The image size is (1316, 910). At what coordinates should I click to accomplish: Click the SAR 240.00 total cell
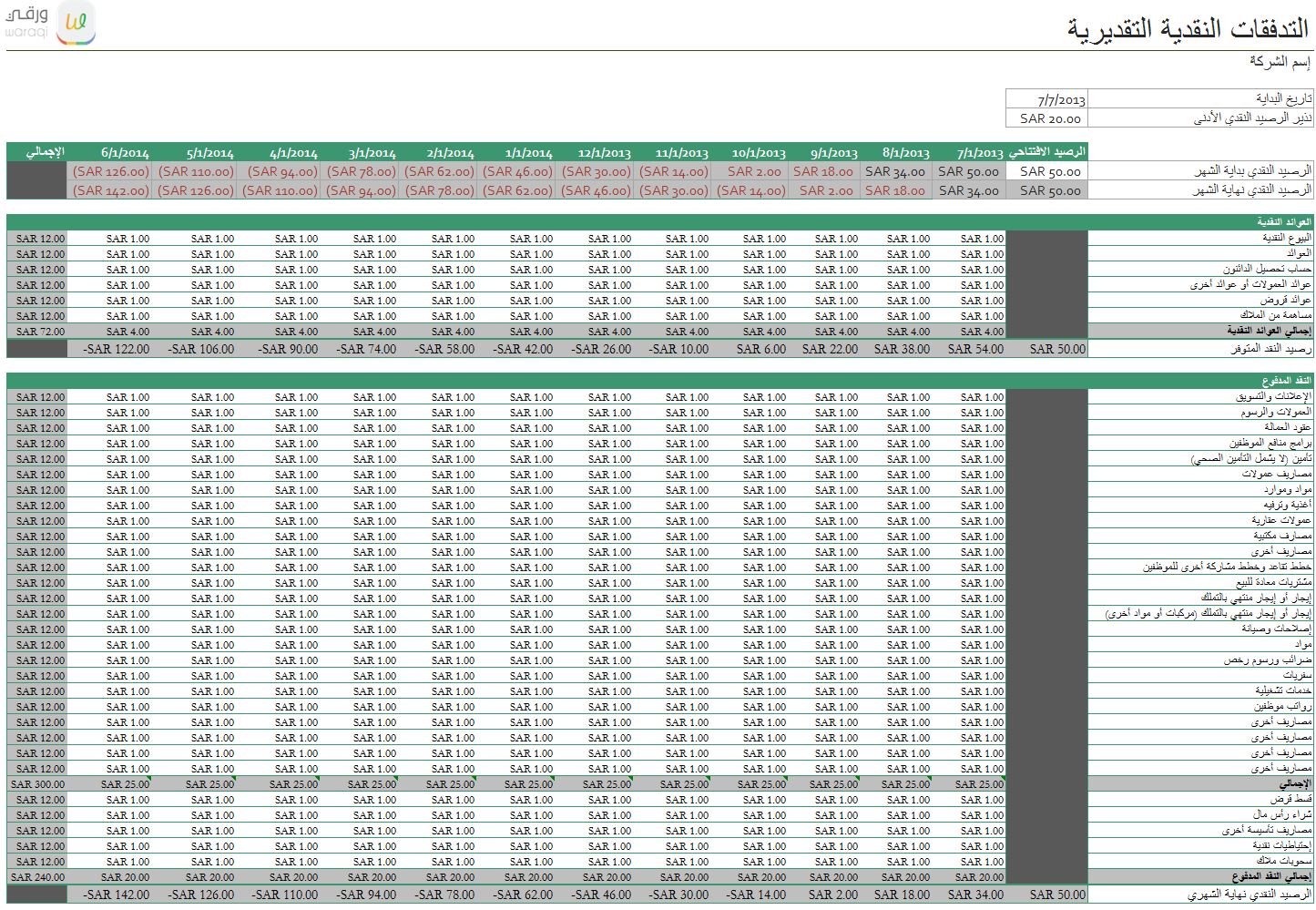(x=37, y=877)
